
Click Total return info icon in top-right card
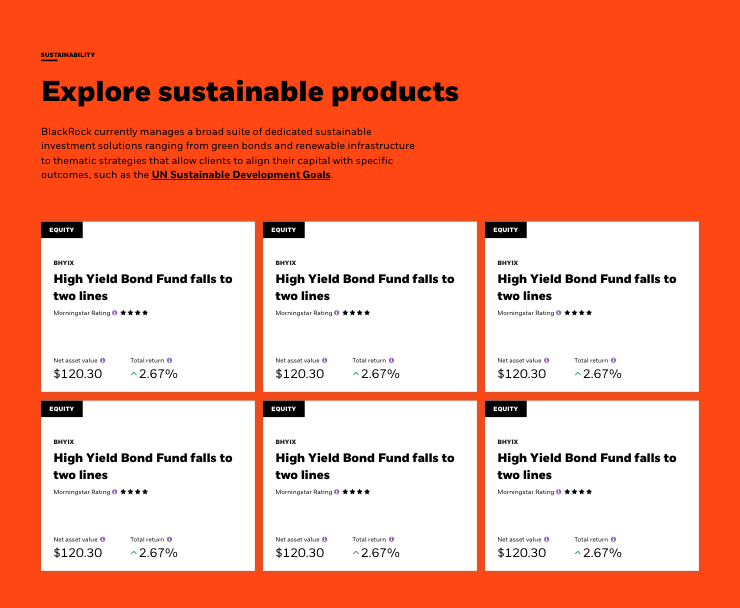(x=614, y=360)
